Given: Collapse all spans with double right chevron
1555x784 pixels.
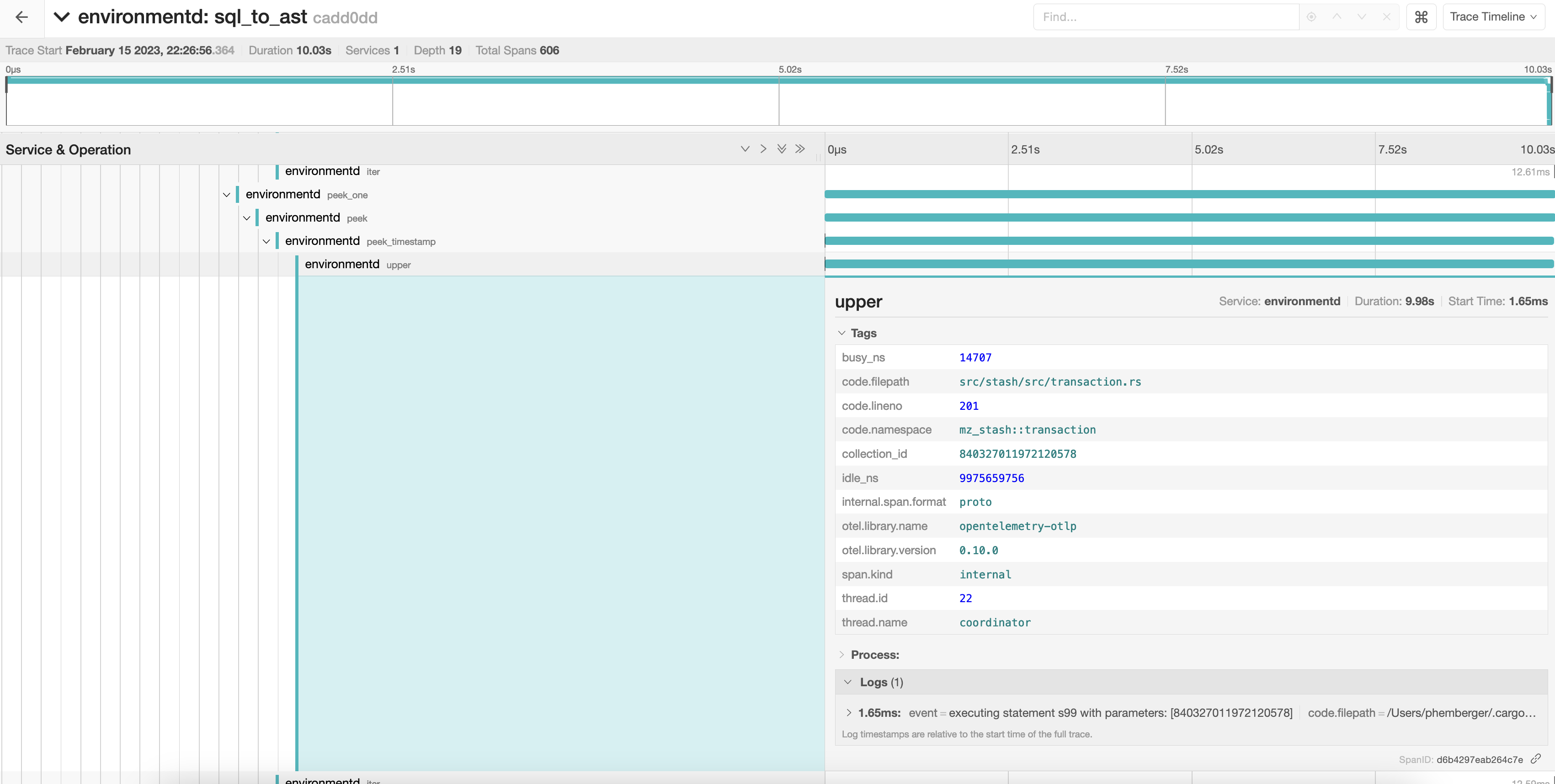Looking at the screenshot, I should [x=800, y=149].
